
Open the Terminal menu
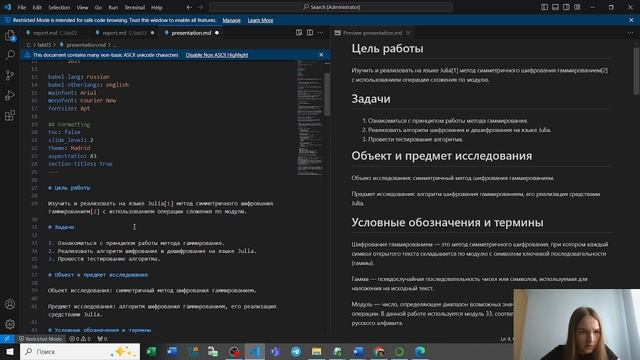click(135, 7)
